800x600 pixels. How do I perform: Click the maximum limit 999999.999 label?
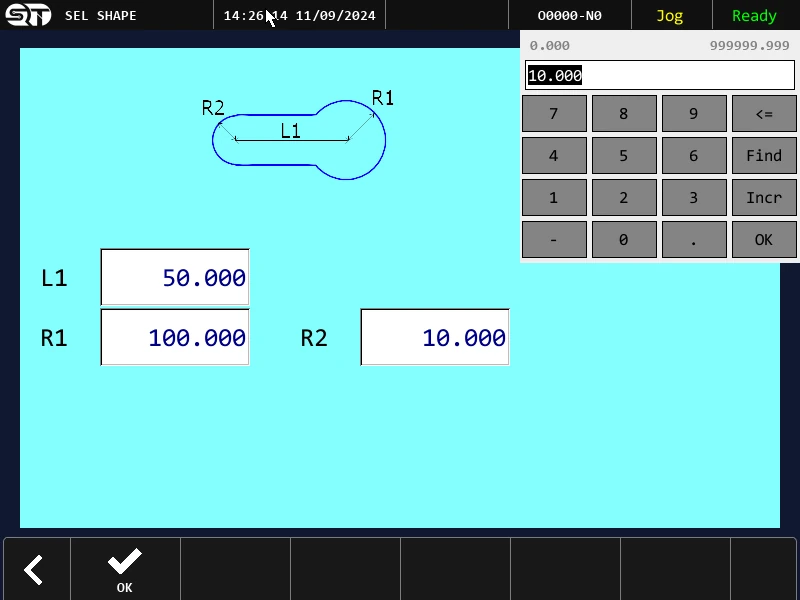pyautogui.click(x=749, y=45)
